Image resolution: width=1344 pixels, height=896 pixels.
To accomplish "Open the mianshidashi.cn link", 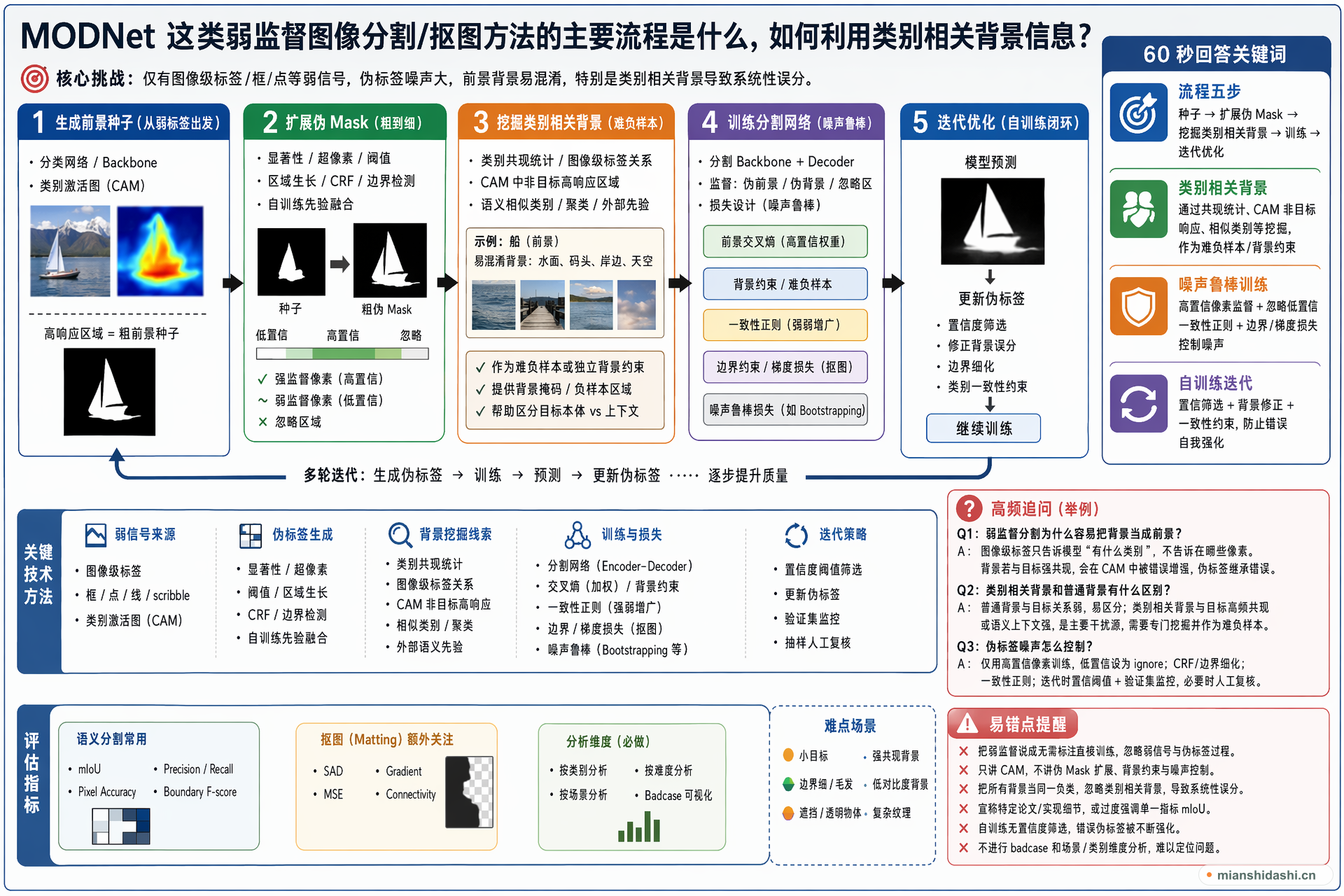I will pyautogui.click(x=1266, y=875).
